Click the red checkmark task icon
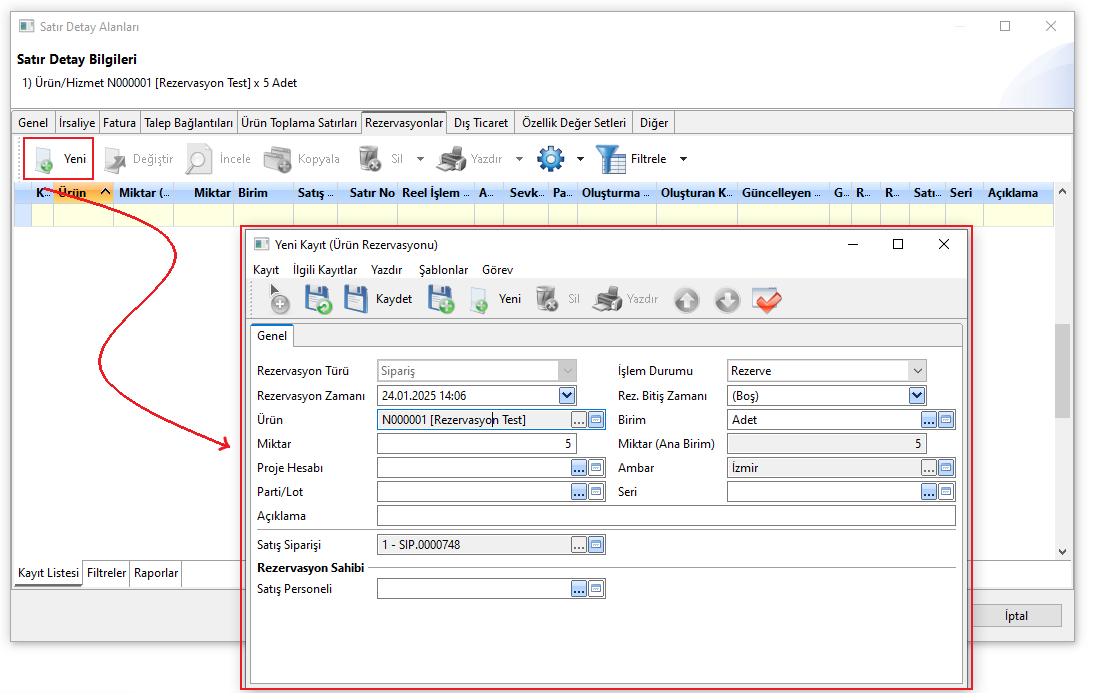 click(767, 299)
